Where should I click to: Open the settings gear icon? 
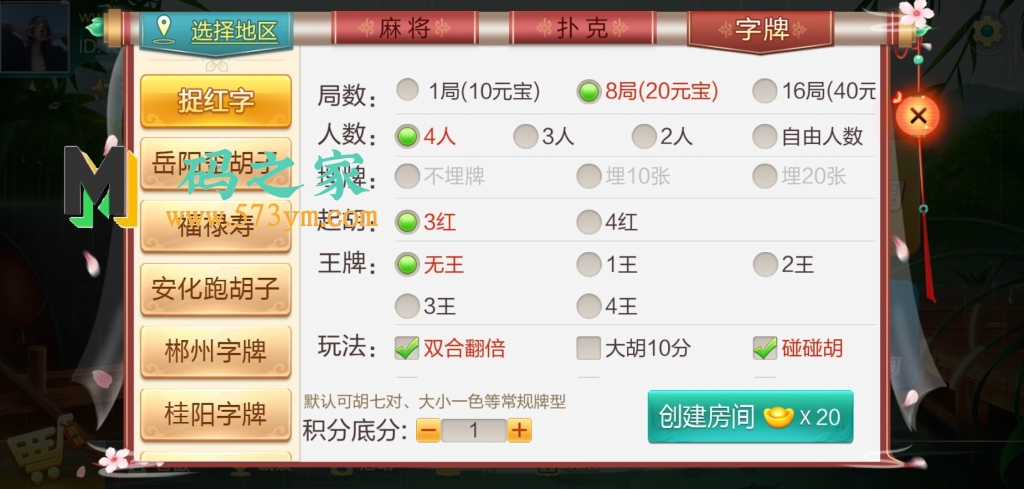point(987,30)
